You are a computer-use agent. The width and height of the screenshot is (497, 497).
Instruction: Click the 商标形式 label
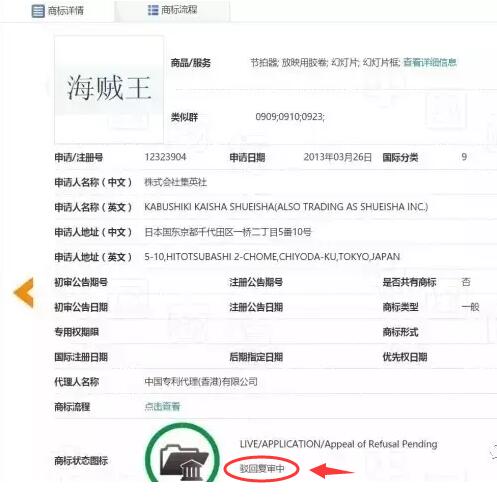[x=400, y=332]
